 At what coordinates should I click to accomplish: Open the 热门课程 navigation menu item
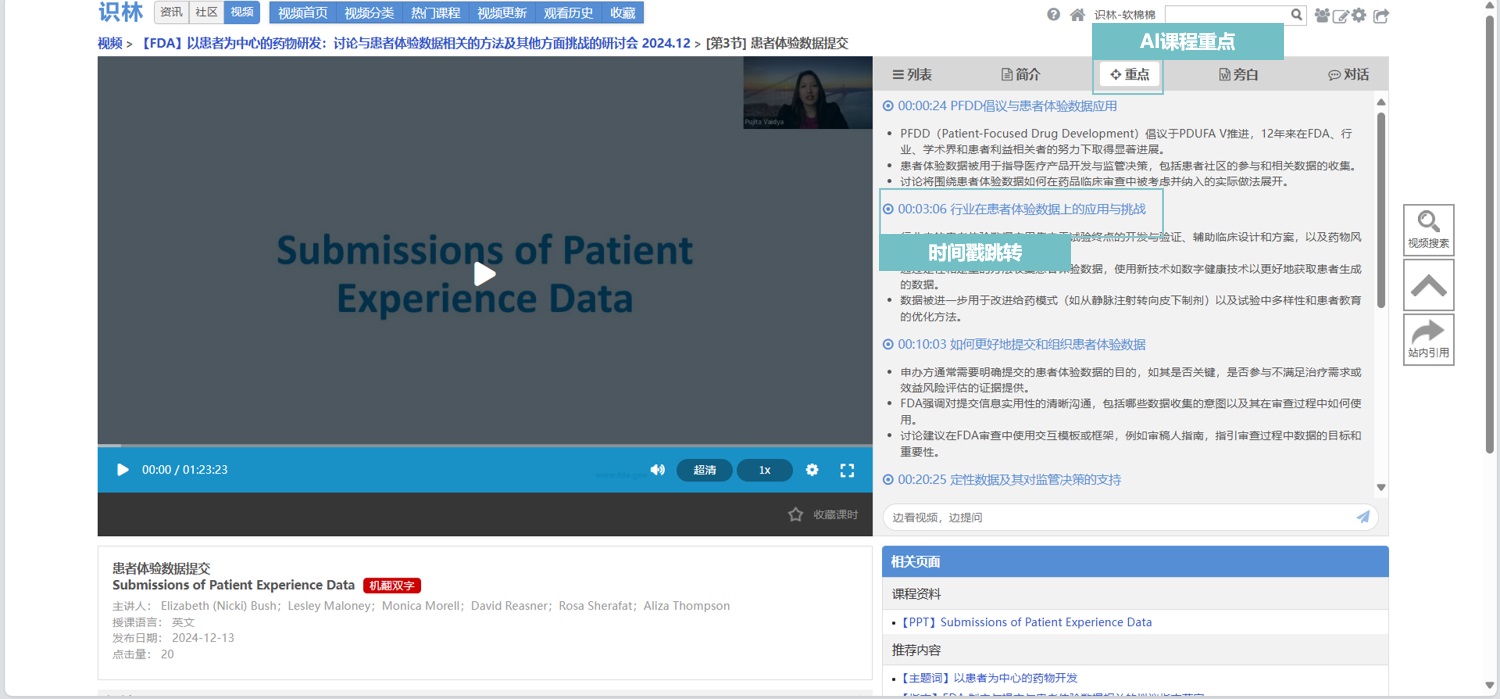[x=435, y=13]
